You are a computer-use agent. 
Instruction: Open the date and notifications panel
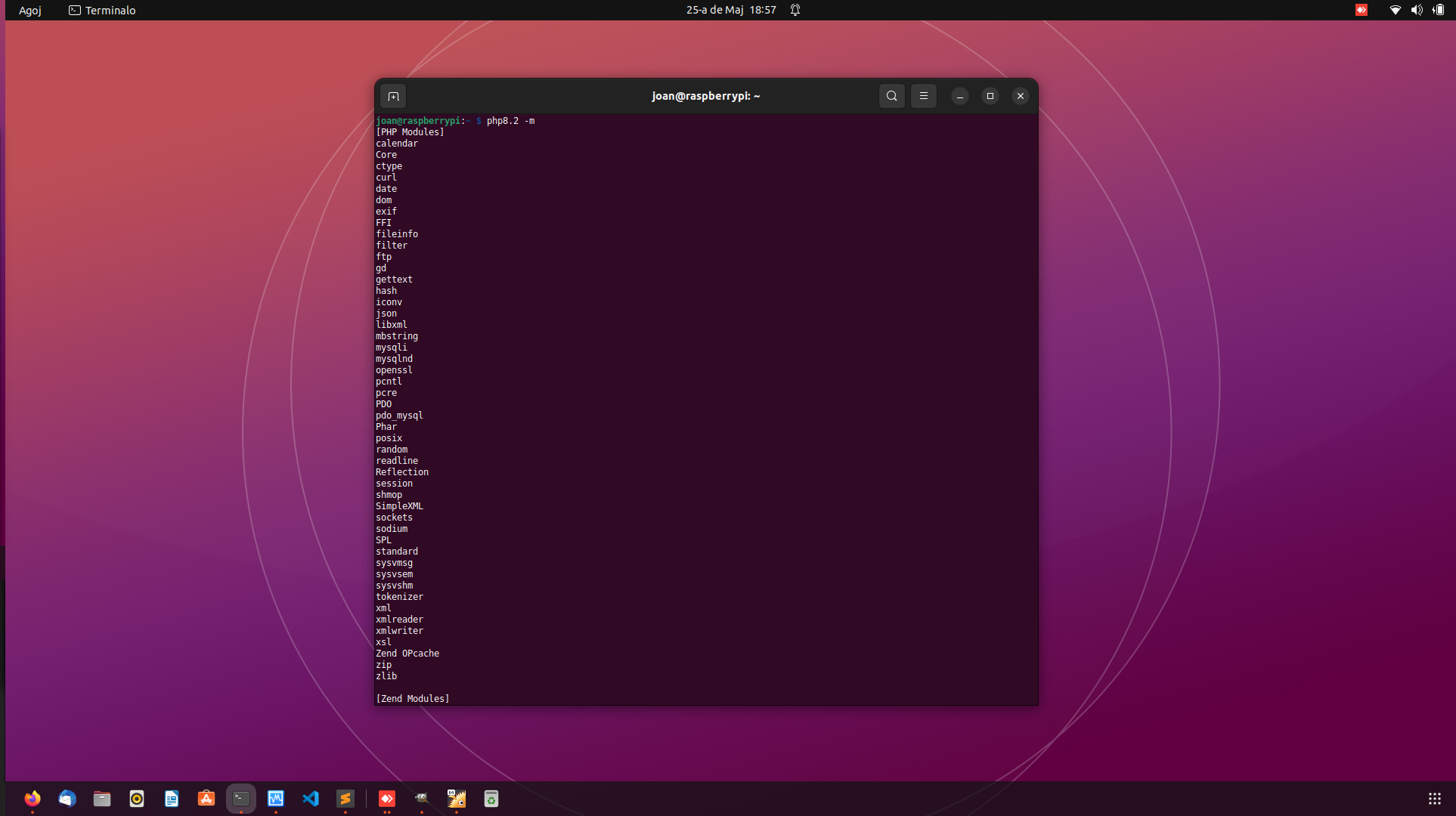pos(731,10)
